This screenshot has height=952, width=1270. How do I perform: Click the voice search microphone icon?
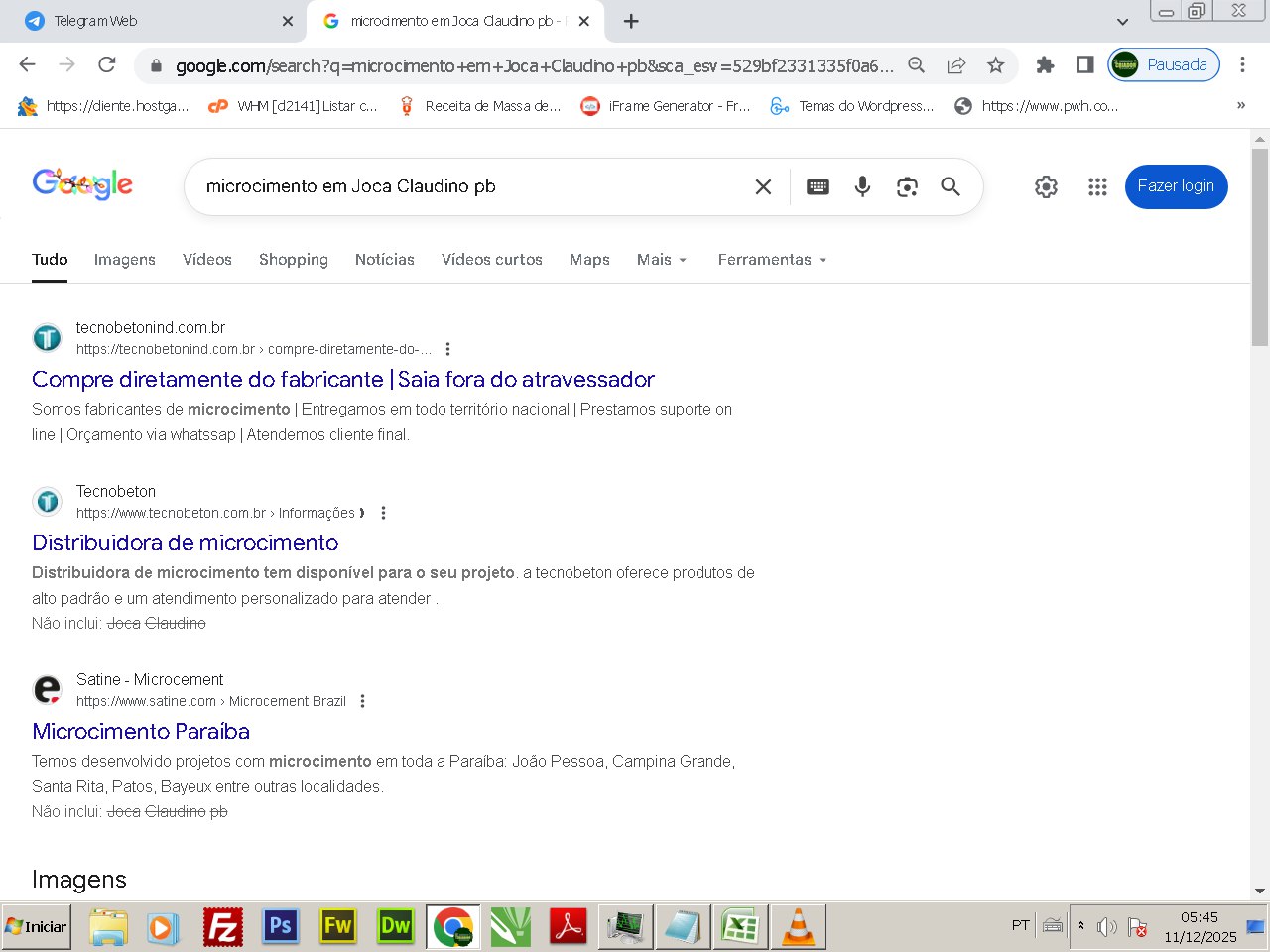(862, 186)
